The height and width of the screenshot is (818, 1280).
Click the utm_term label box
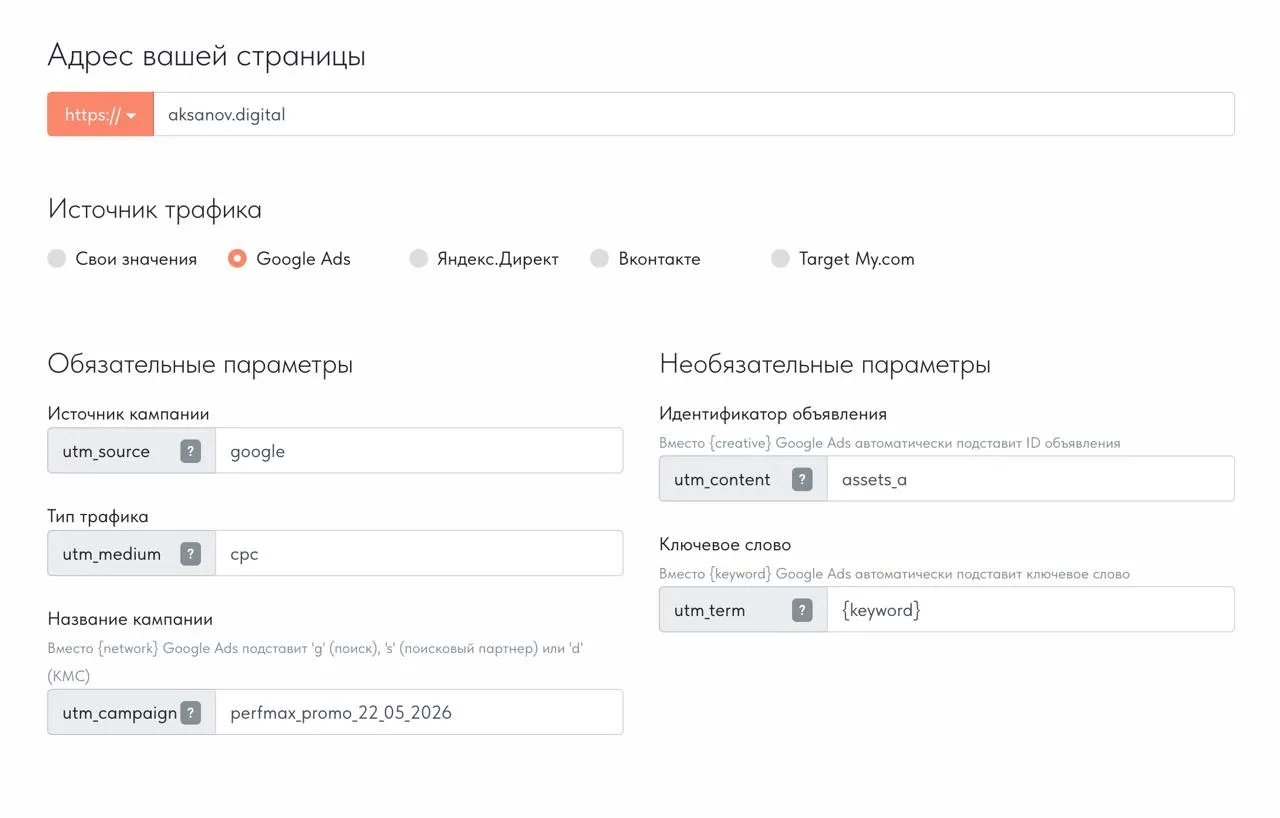pyautogui.click(x=743, y=610)
